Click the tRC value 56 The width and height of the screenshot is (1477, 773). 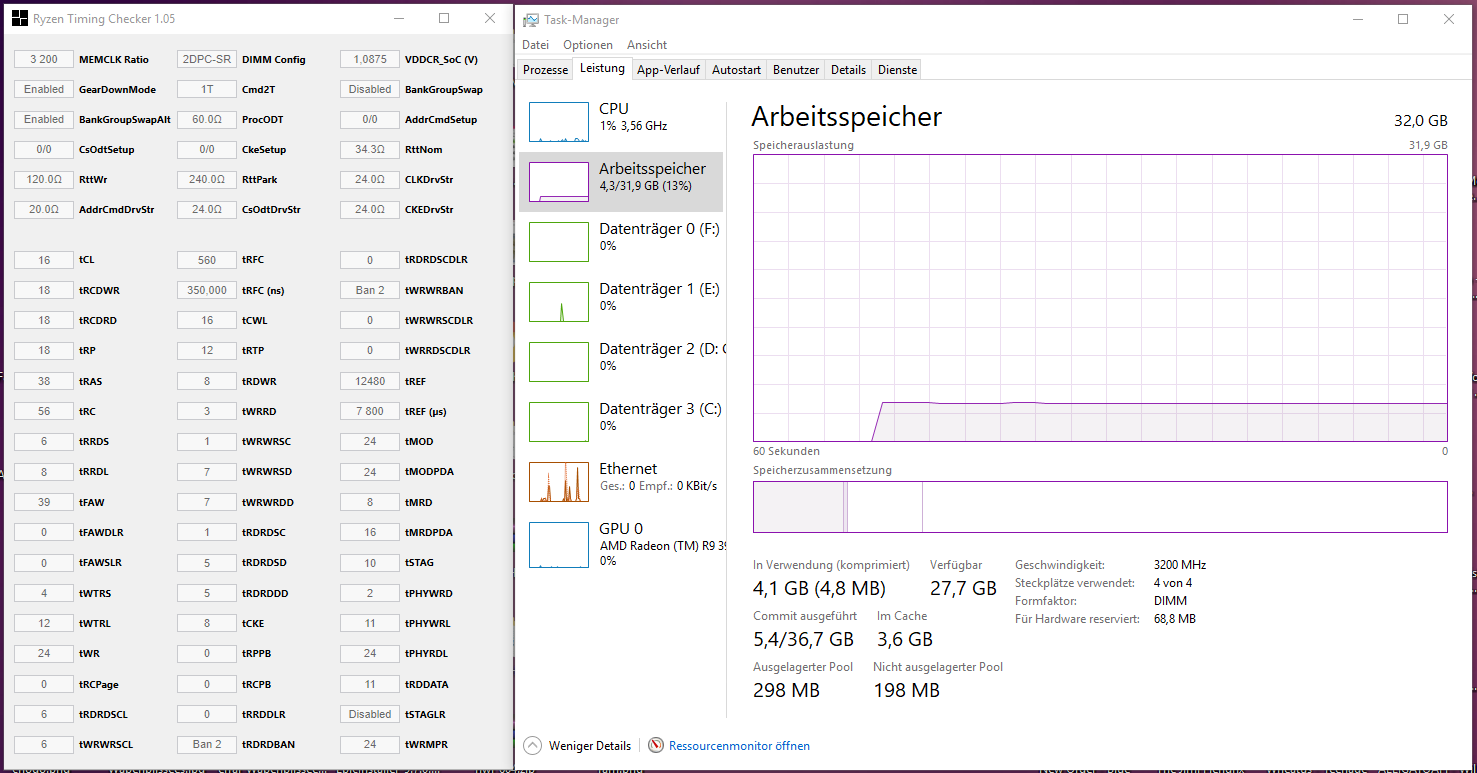coord(44,411)
